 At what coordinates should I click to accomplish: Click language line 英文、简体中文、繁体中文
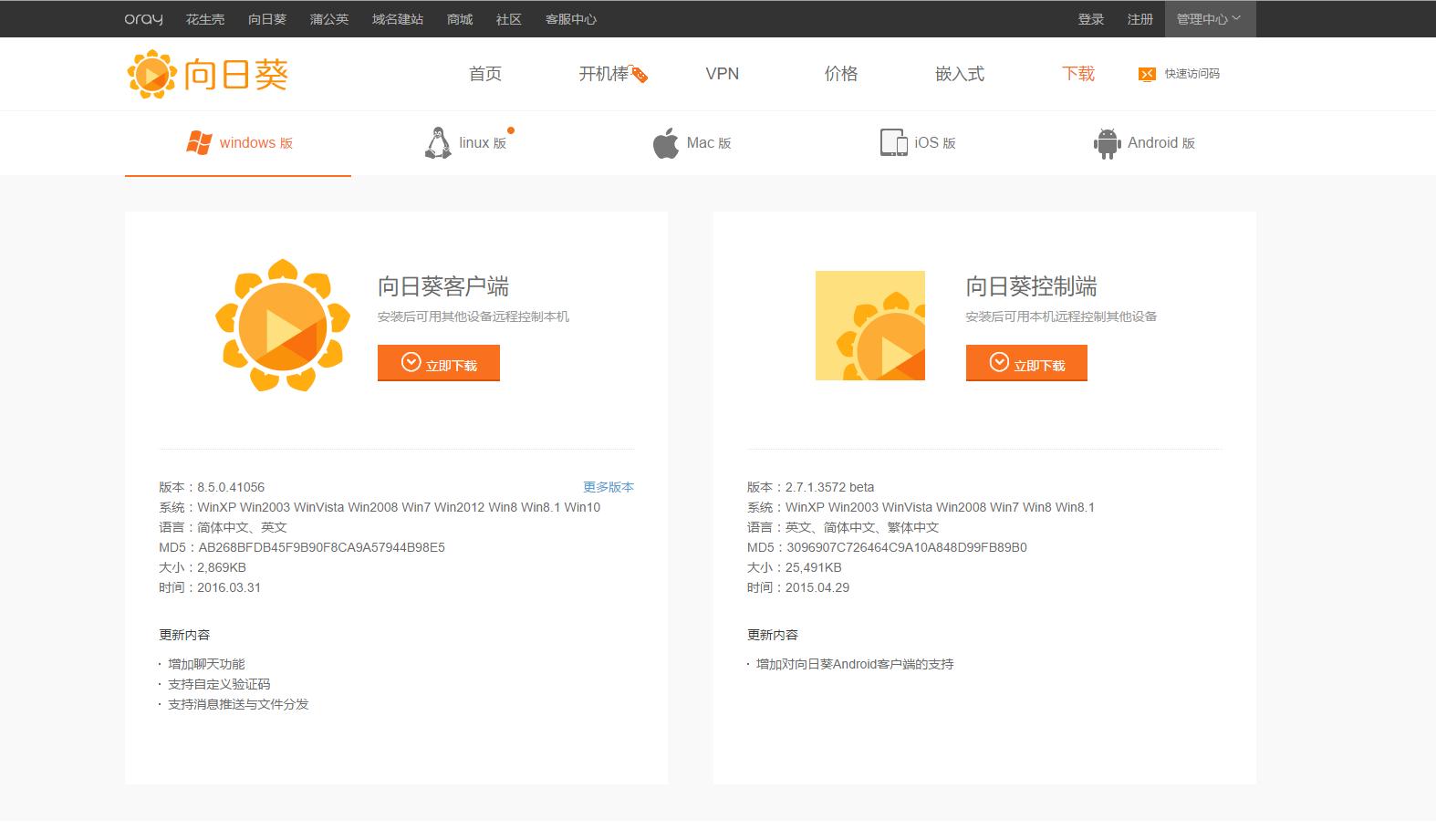click(x=862, y=527)
